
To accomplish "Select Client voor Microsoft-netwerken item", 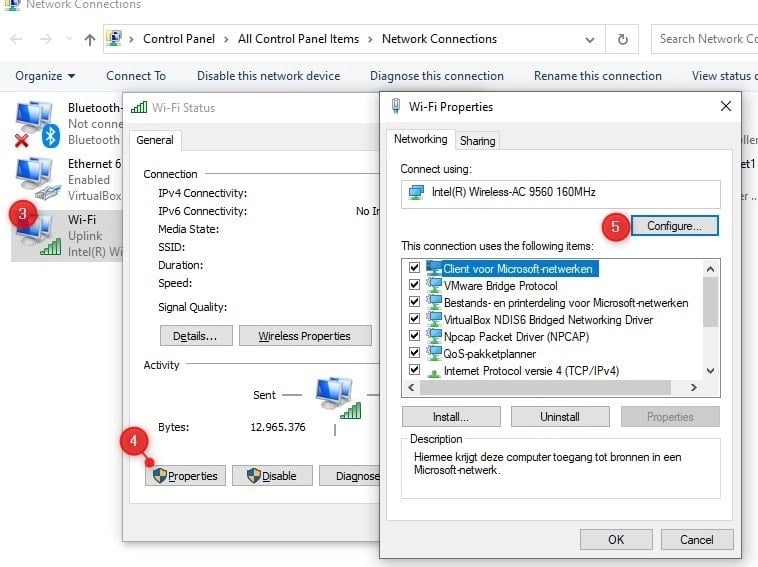I will pyautogui.click(x=518, y=269).
